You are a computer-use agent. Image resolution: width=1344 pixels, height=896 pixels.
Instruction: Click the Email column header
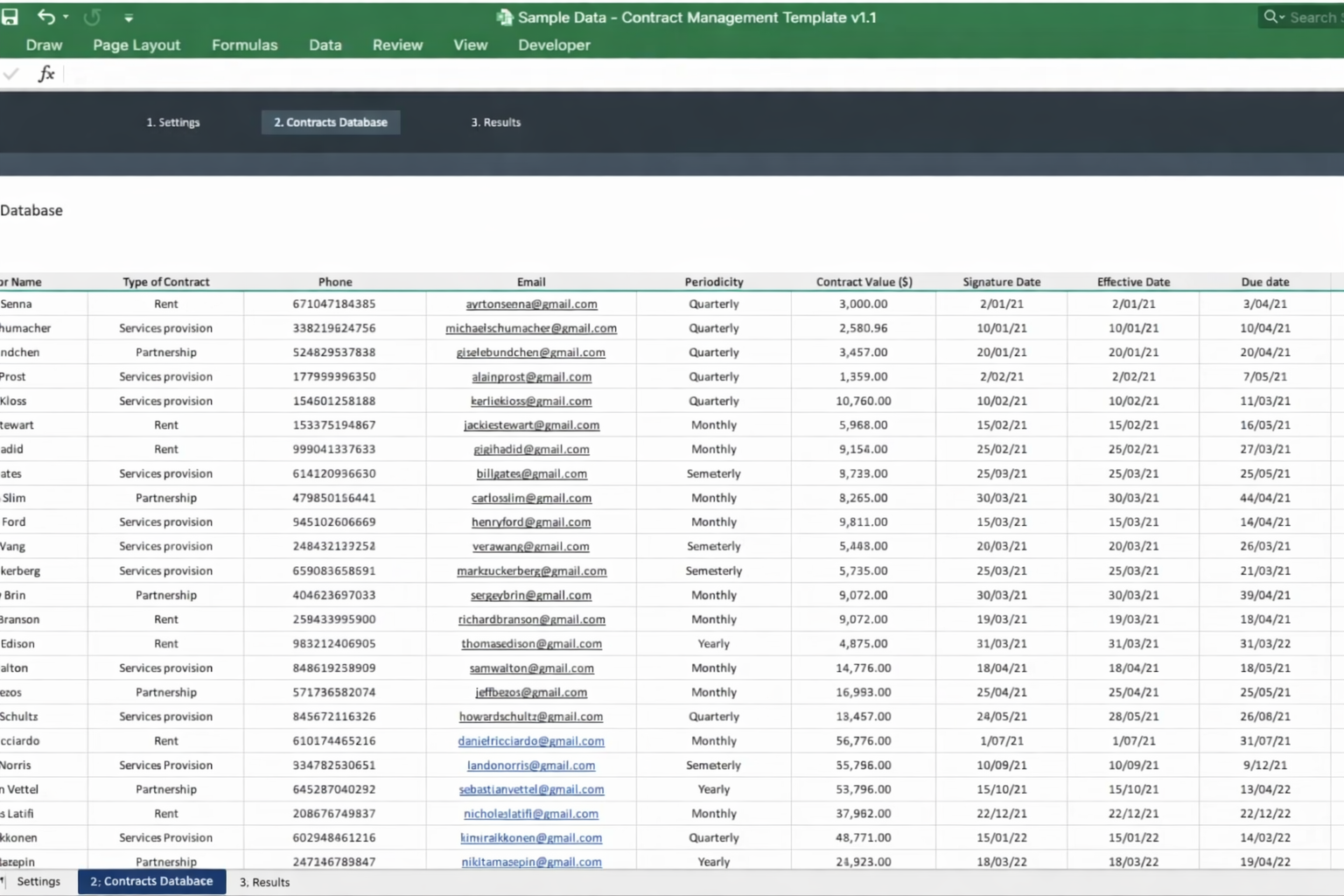click(531, 282)
